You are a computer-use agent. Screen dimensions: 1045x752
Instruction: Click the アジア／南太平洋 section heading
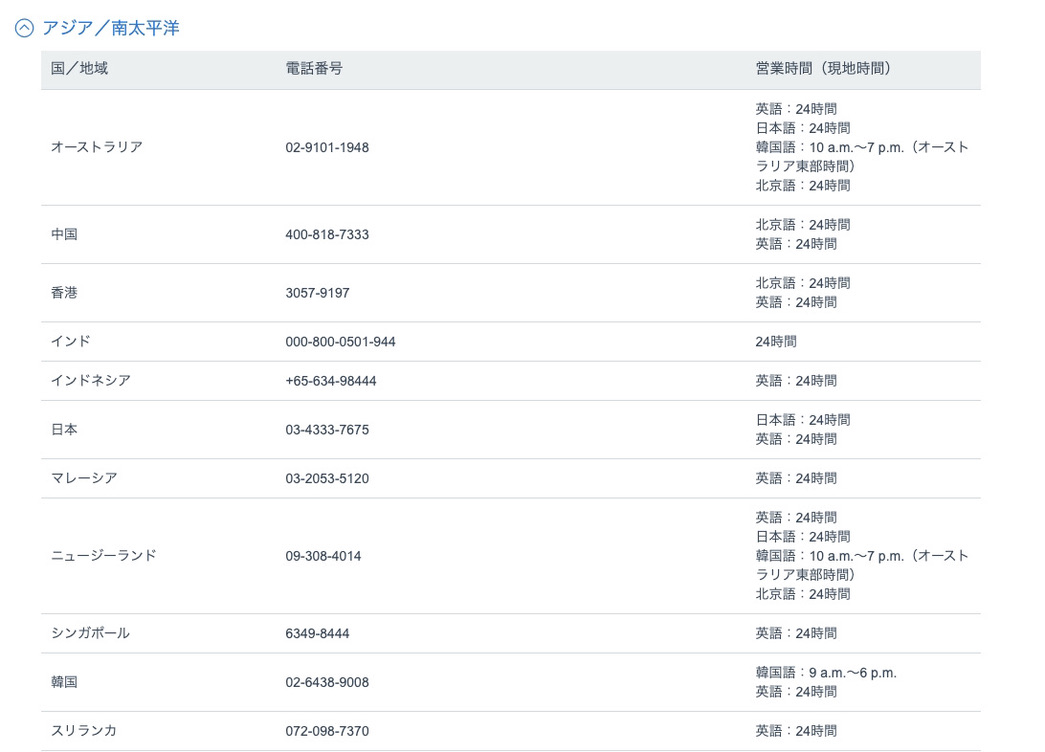(x=110, y=28)
